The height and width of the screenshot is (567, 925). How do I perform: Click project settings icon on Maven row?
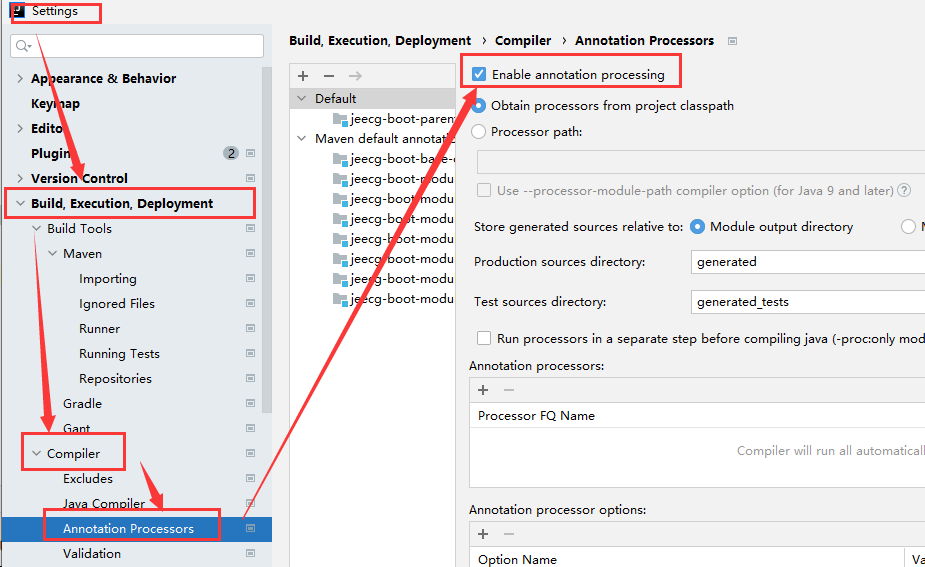click(251, 253)
